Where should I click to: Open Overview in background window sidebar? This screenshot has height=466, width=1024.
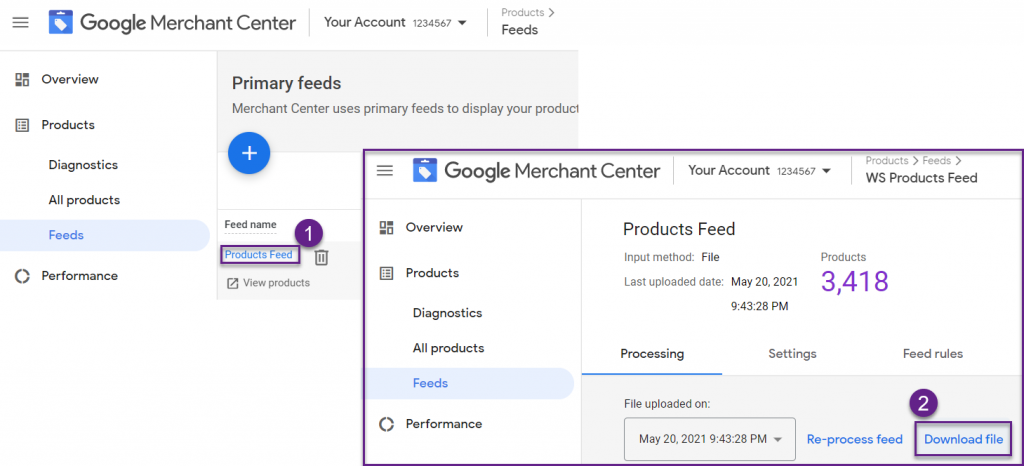point(70,80)
